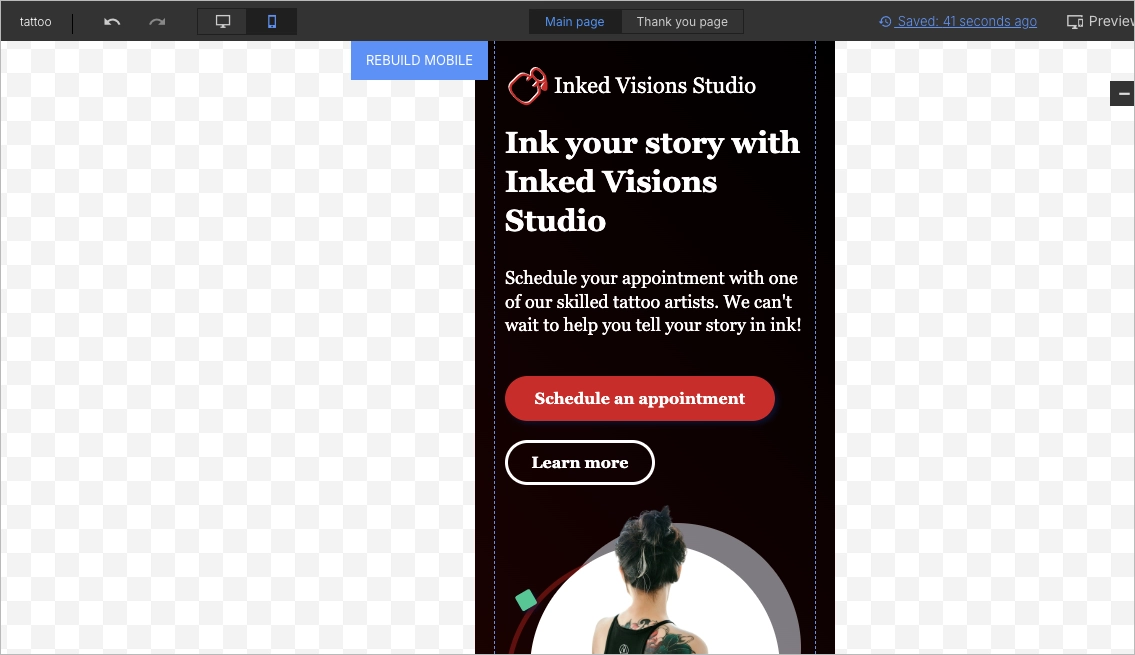The width and height of the screenshot is (1135, 655).
Task: Click the minus zoom-out icon
Action: (1122, 92)
